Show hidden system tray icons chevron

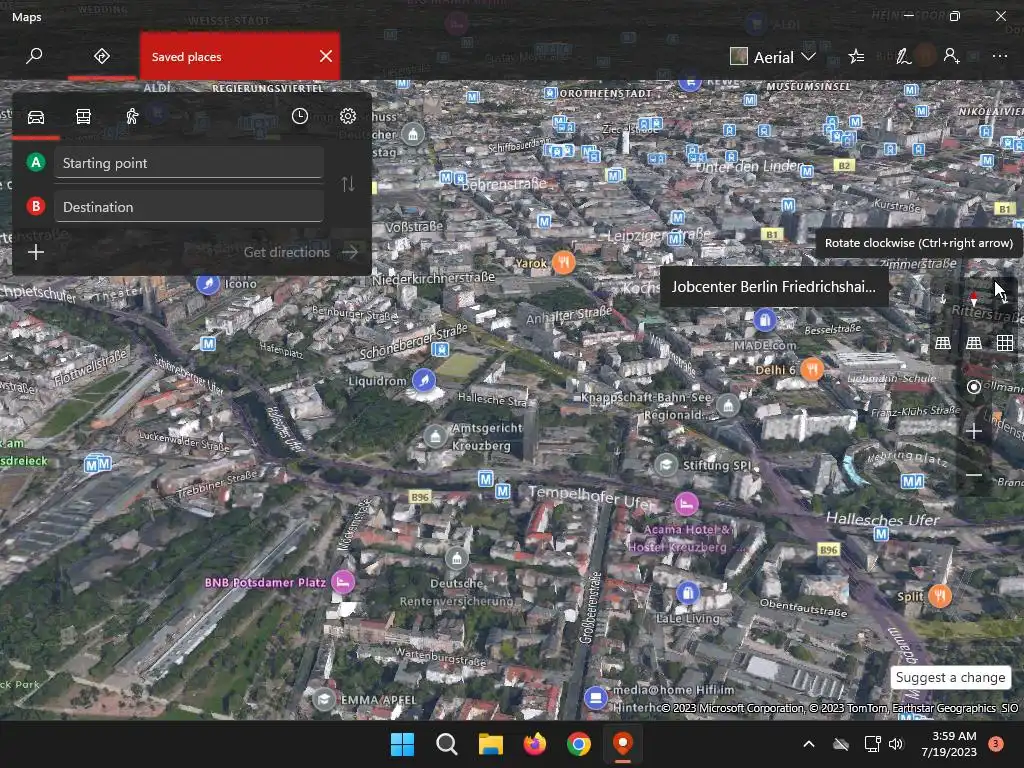pos(808,744)
